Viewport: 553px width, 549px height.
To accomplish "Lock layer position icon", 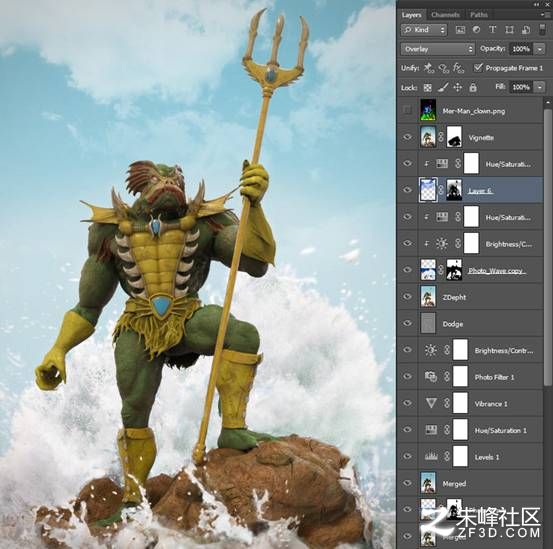I will (x=457, y=87).
